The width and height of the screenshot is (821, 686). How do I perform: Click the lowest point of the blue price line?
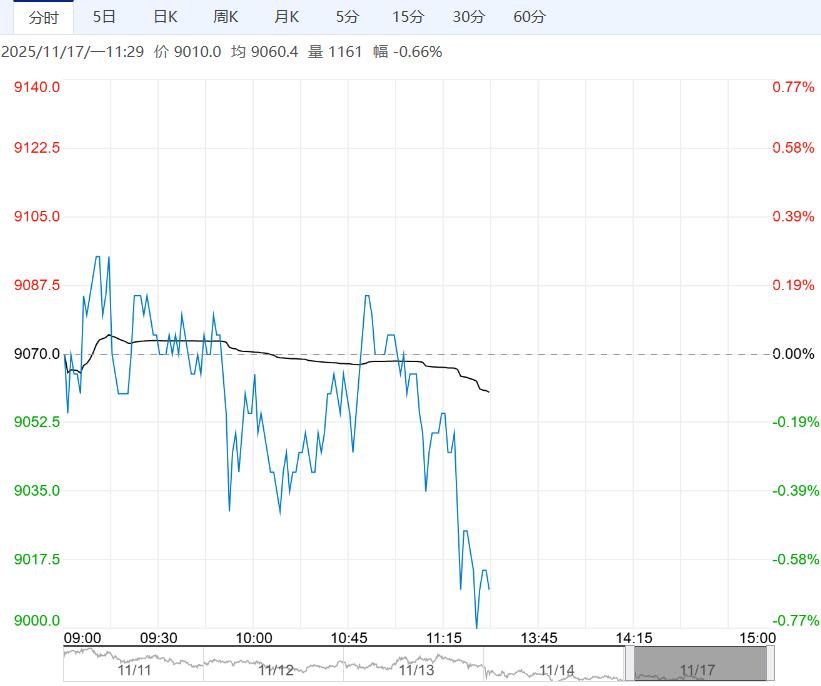(476, 627)
